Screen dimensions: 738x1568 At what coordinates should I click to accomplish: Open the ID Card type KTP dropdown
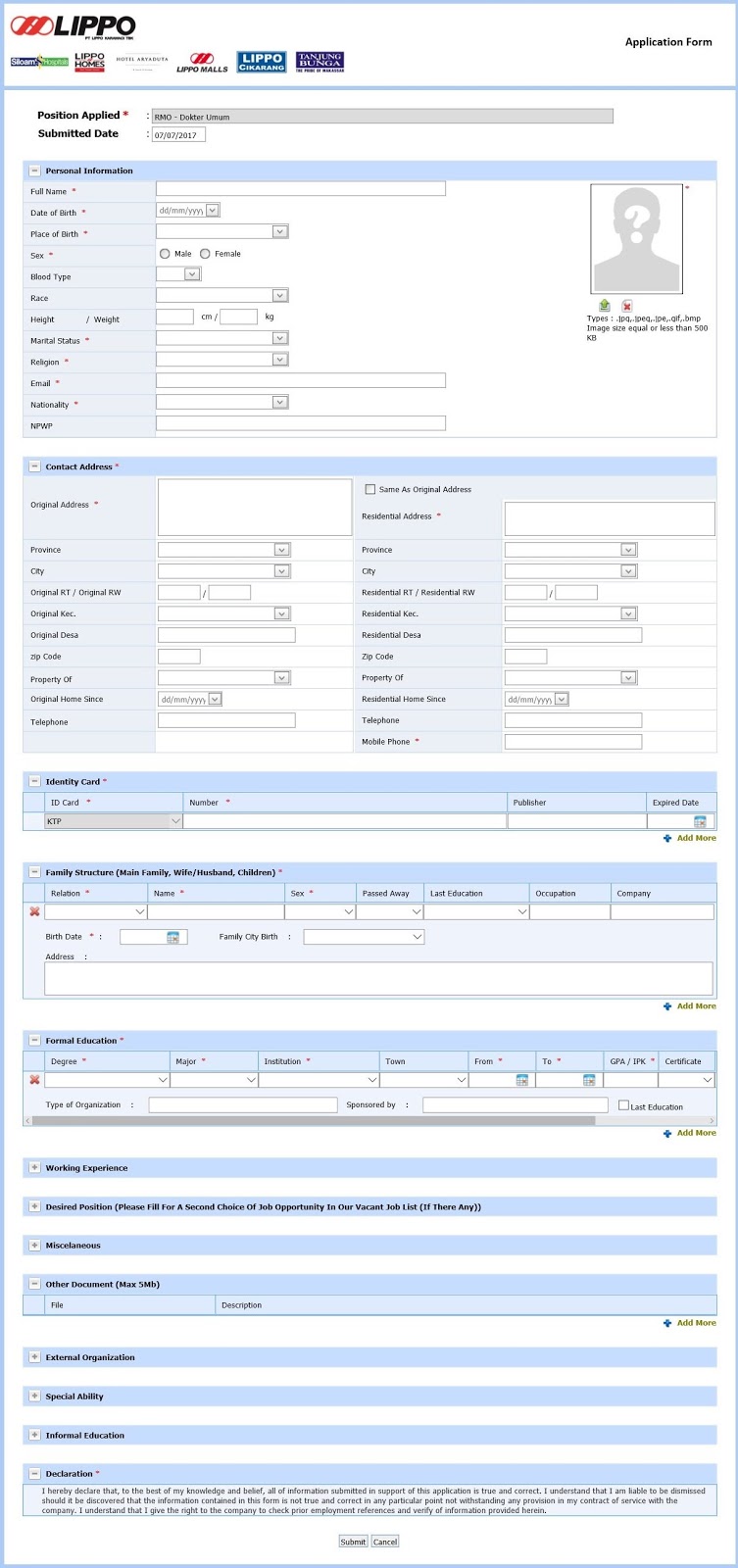[x=114, y=821]
